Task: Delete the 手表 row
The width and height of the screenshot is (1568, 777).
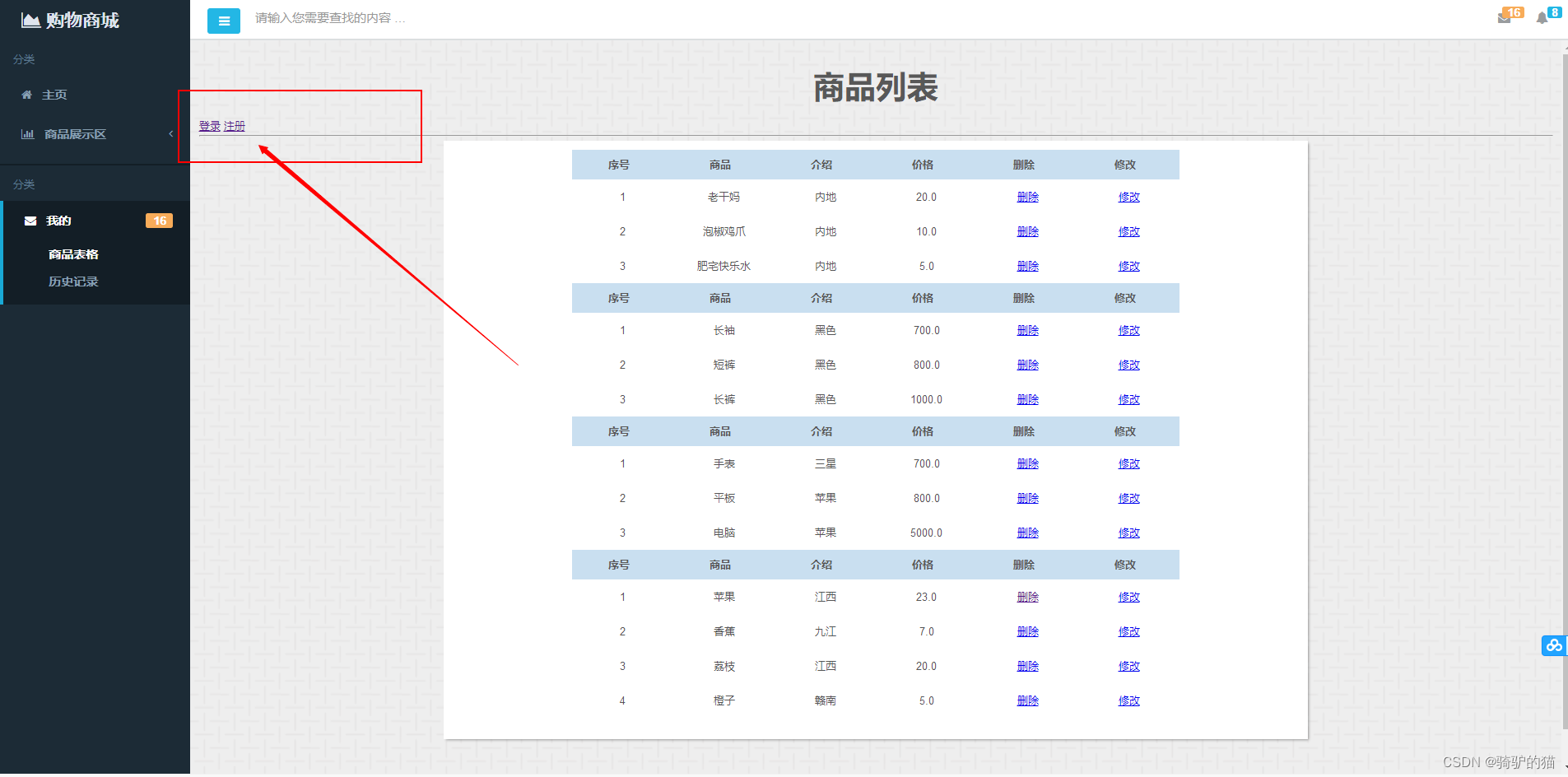Action: click(1027, 463)
